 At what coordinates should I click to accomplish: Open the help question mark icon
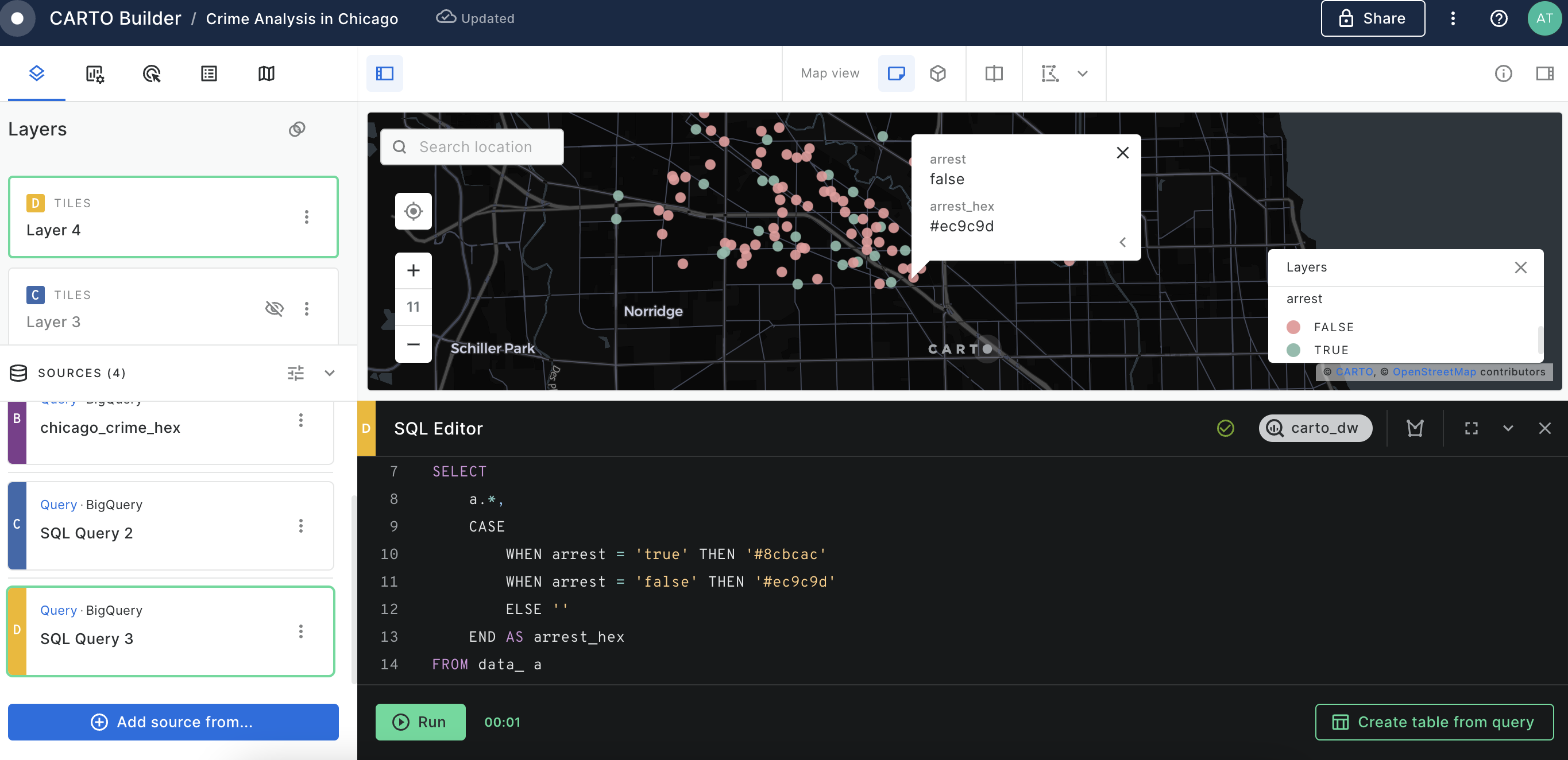coord(1499,18)
